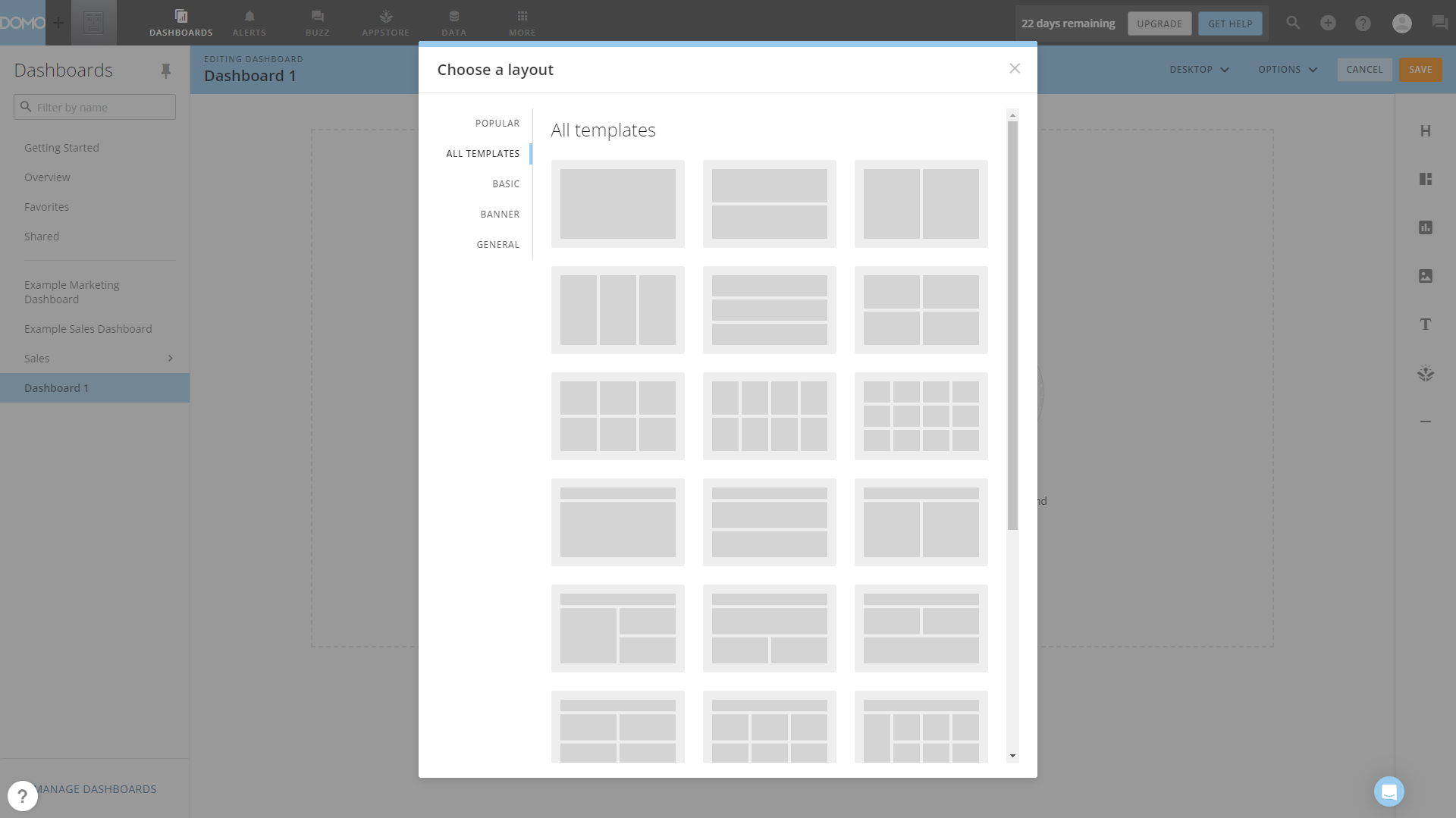
Task: Save the dashboard edits
Action: (x=1420, y=69)
